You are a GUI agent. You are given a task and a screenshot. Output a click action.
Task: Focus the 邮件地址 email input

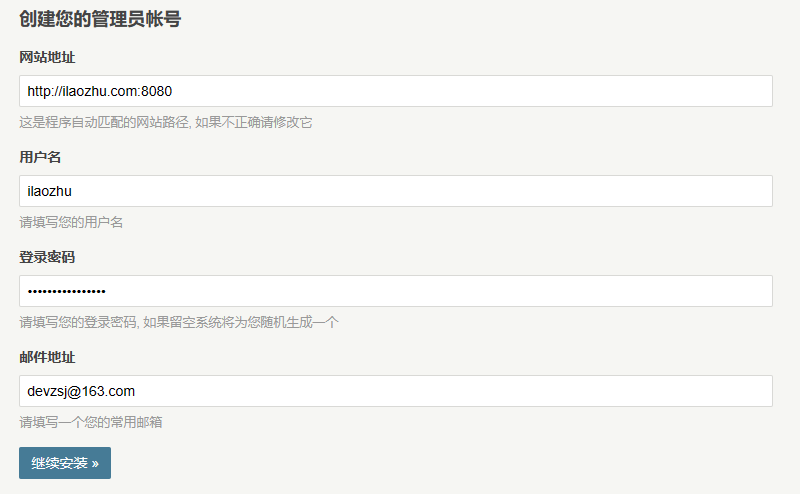pos(396,391)
